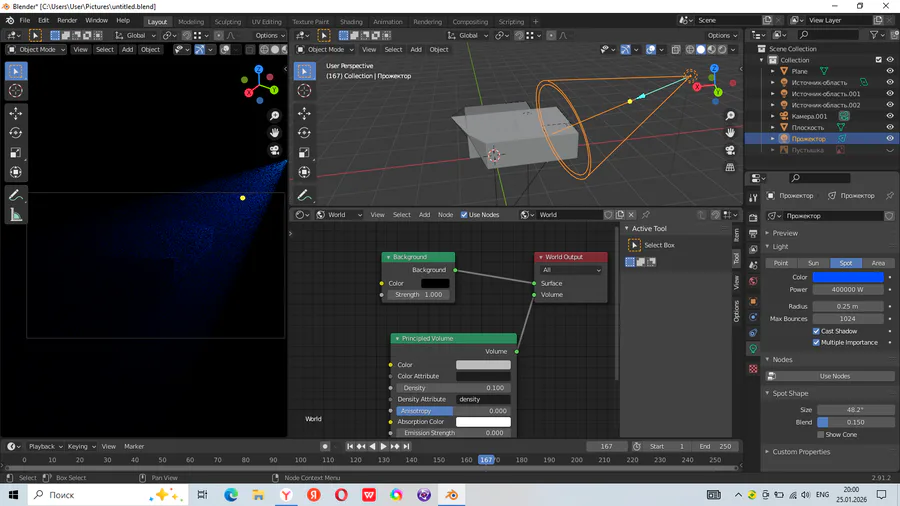Toggle Cast Shadow checkbox
The height and width of the screenshot is (506, 900).
coord(816,331)
